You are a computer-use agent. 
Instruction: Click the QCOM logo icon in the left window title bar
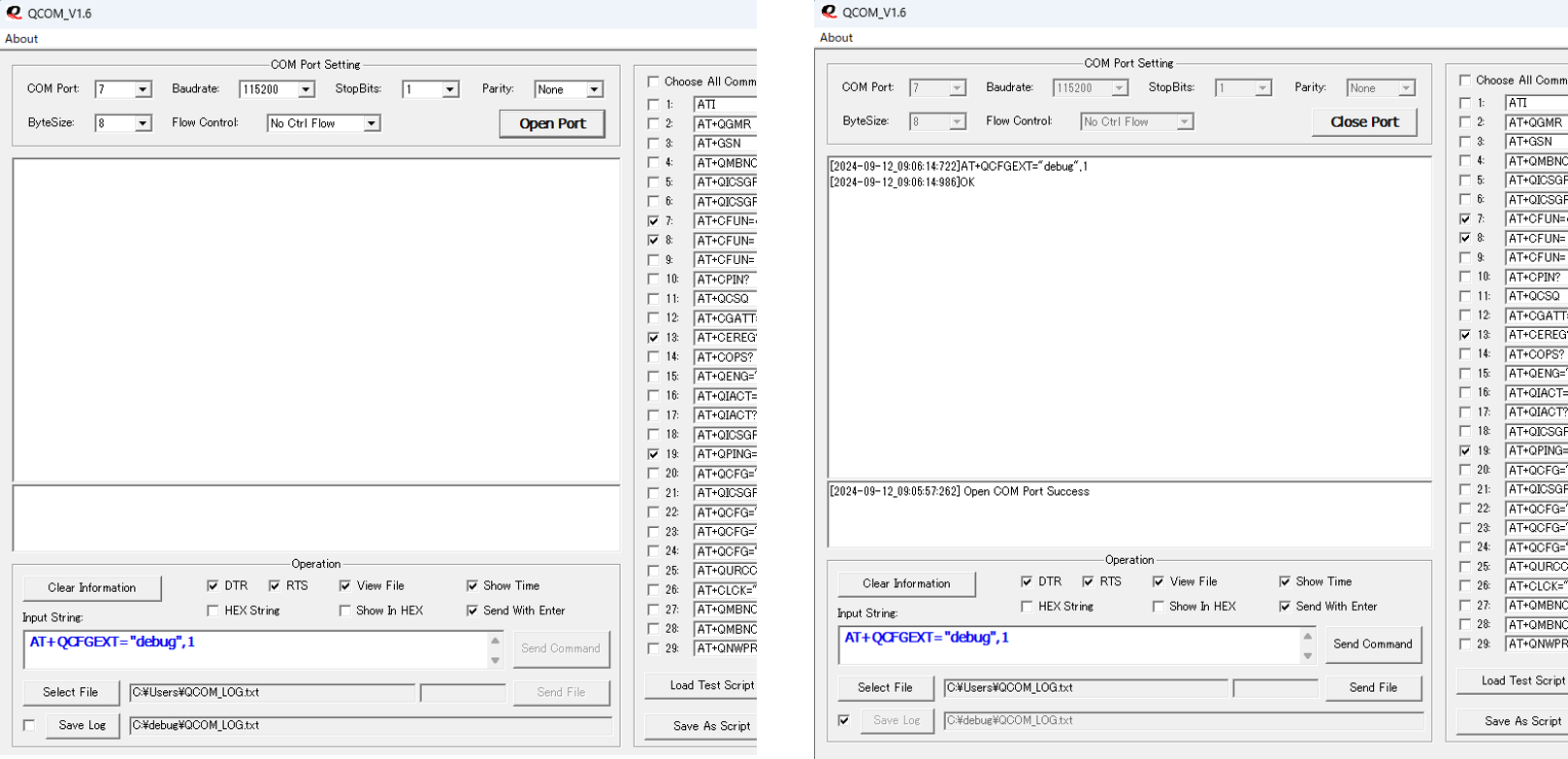(14, 13)
